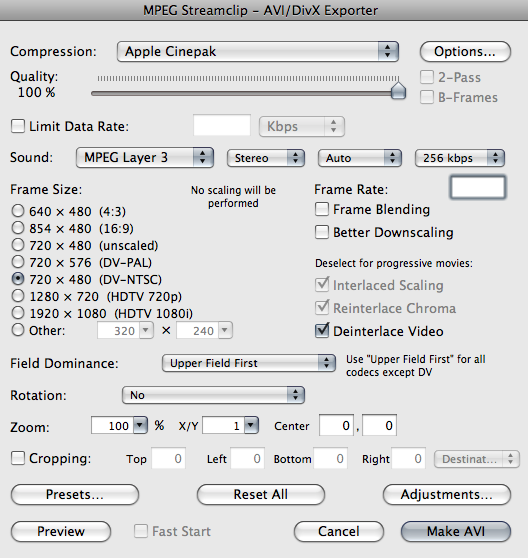Select the 1280 × 720 HDTV 720p option
The height and width of the screenshot is (558, 528).
pos(18,296)
